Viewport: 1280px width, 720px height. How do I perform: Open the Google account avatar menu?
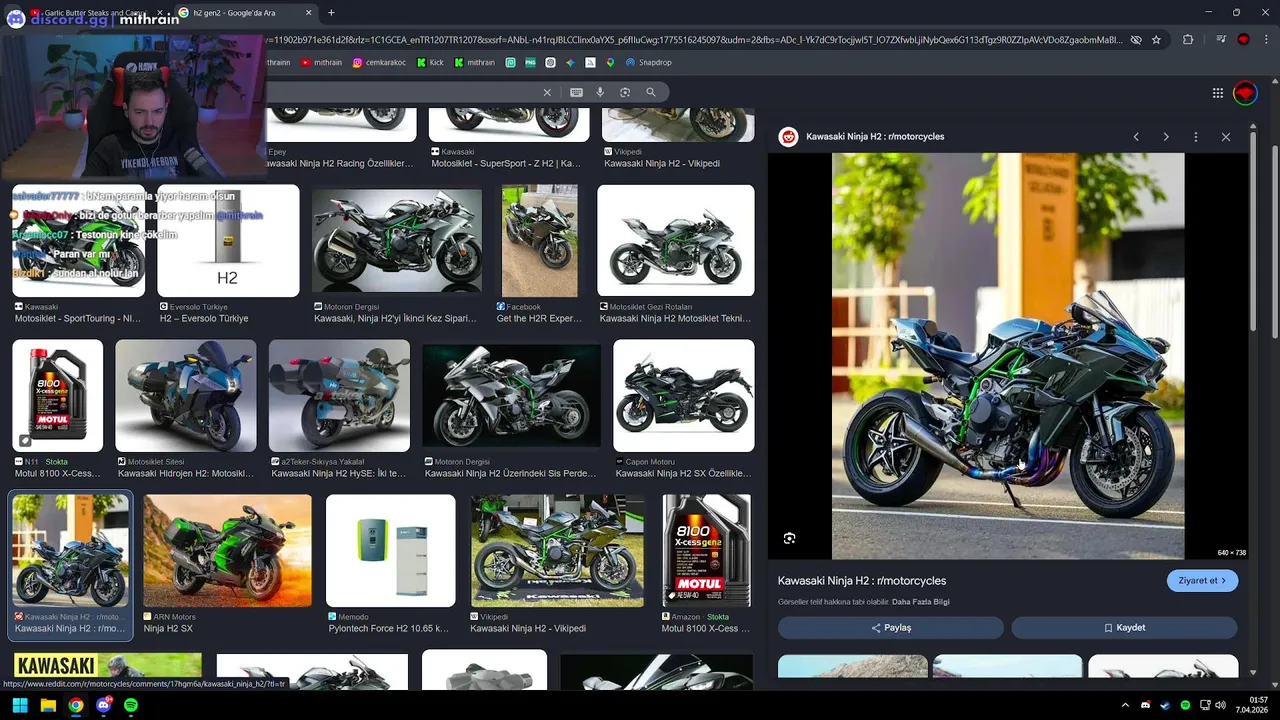click(1245, 93)
